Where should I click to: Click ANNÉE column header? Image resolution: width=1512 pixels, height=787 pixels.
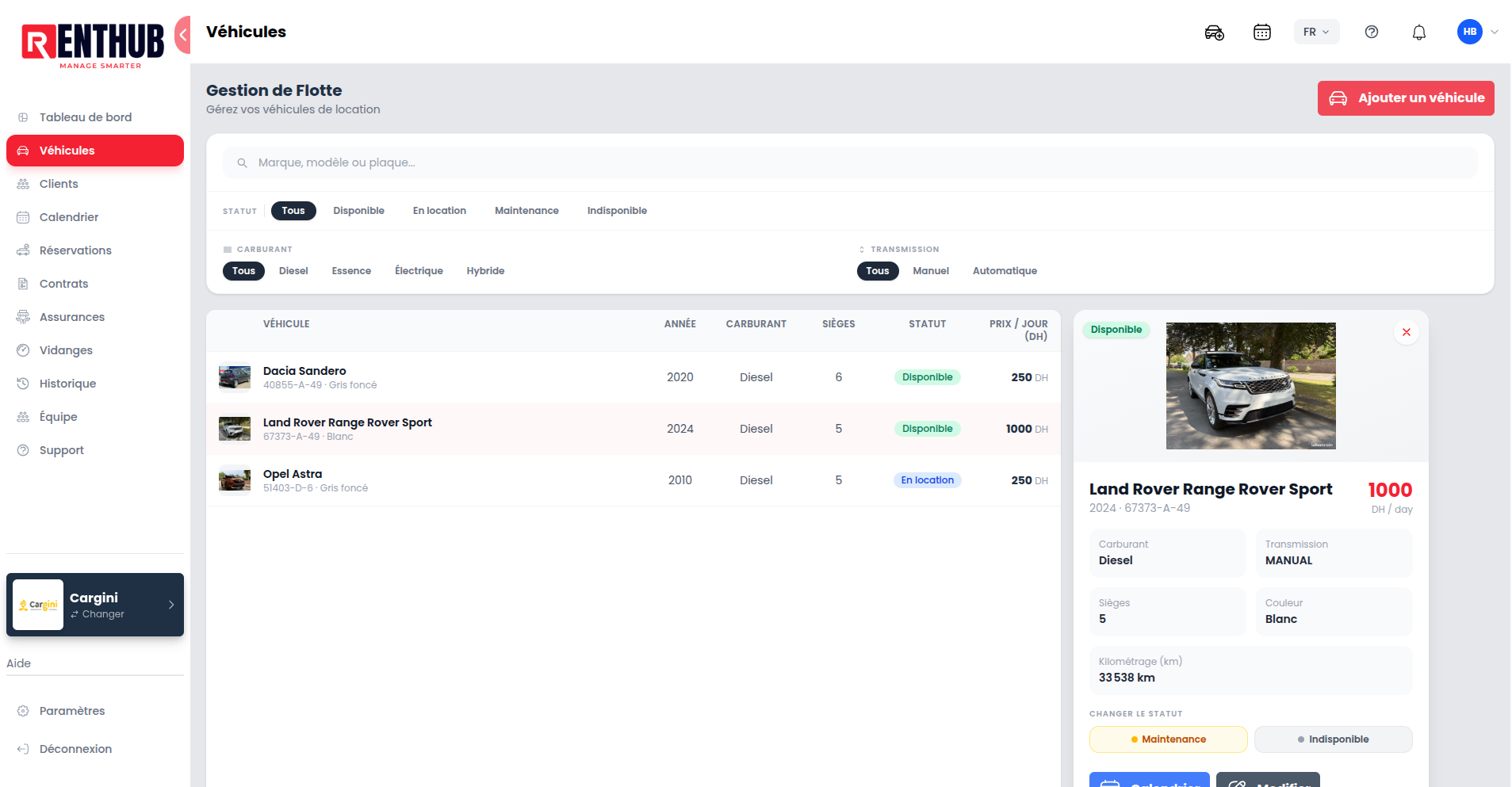(x=680, y=324)
